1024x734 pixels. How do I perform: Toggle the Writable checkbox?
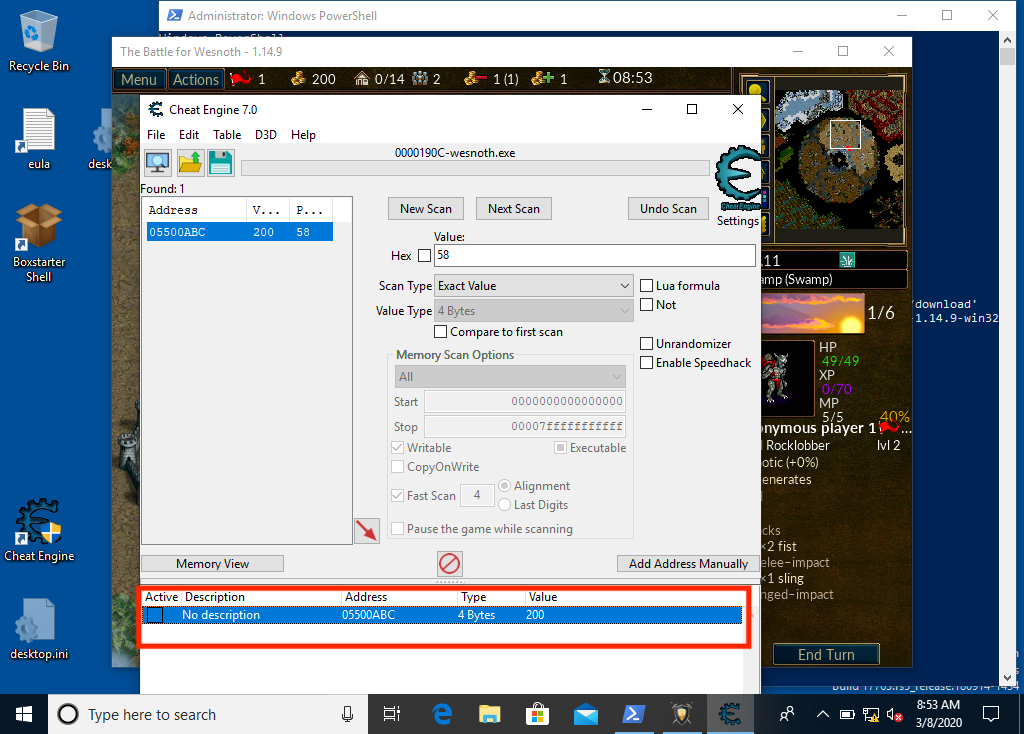(x=397, y=447)
